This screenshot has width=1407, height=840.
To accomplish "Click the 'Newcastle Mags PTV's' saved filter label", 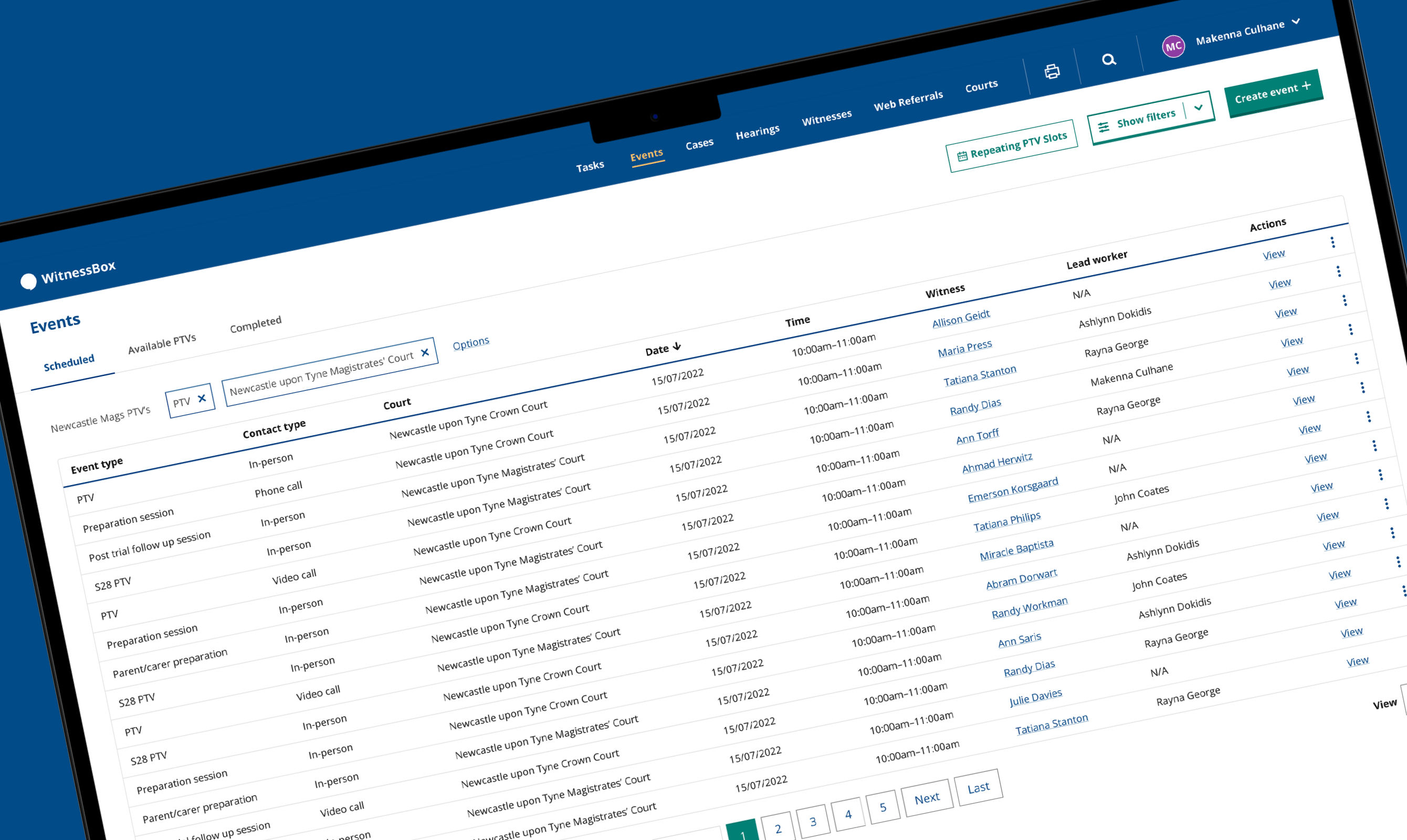I will point(100,419).
